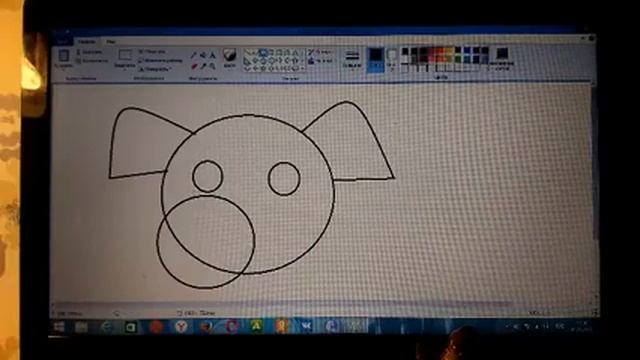640x360 pixels.
Task: Choose the Line shape in shapes gallery
Action: coord(248,53)
